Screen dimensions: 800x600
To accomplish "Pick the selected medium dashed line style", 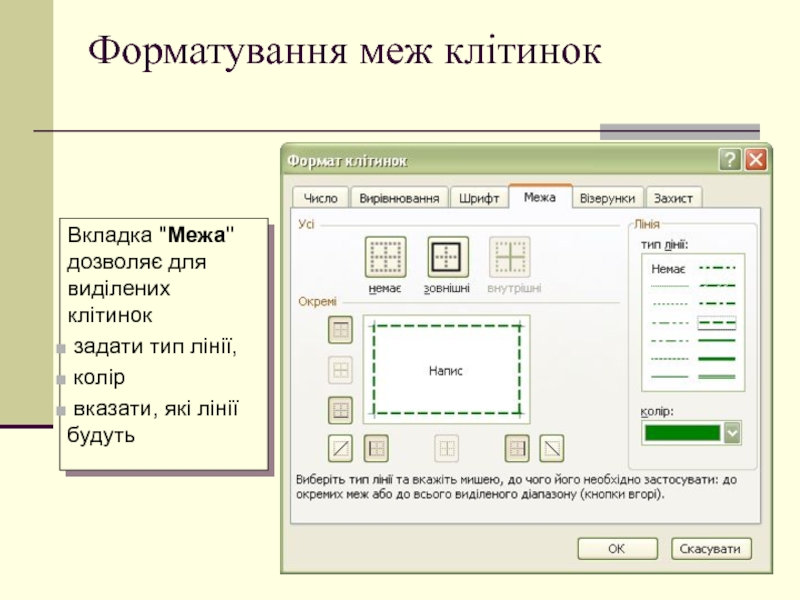I will pyautogui.click(x=717, y=322).
